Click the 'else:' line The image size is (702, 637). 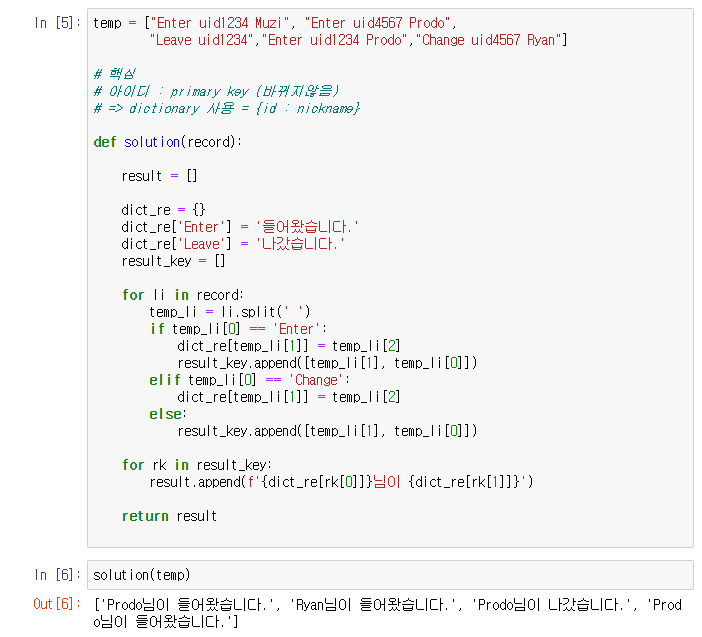pos(168,414)
